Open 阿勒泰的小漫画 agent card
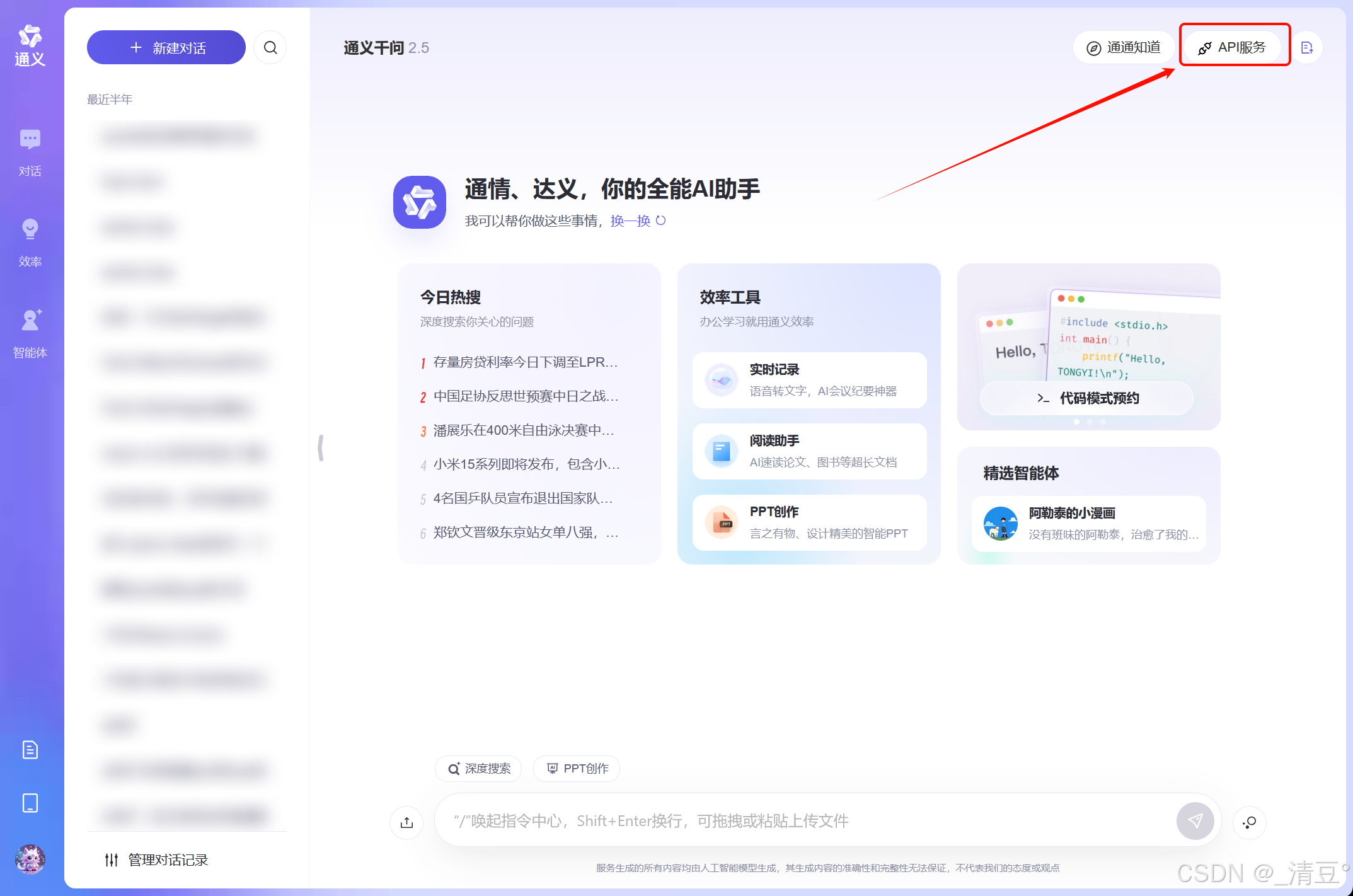This screenshot has width=1353, height=896. point(1088,524)
